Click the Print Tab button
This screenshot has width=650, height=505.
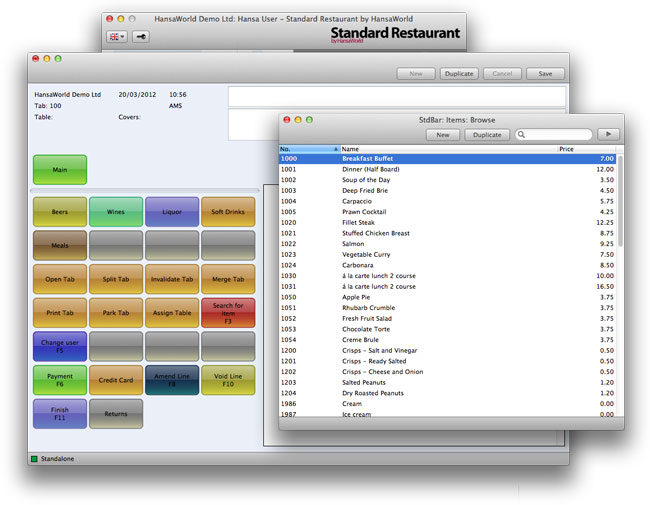pyautogui.click(x=60, y=313)
